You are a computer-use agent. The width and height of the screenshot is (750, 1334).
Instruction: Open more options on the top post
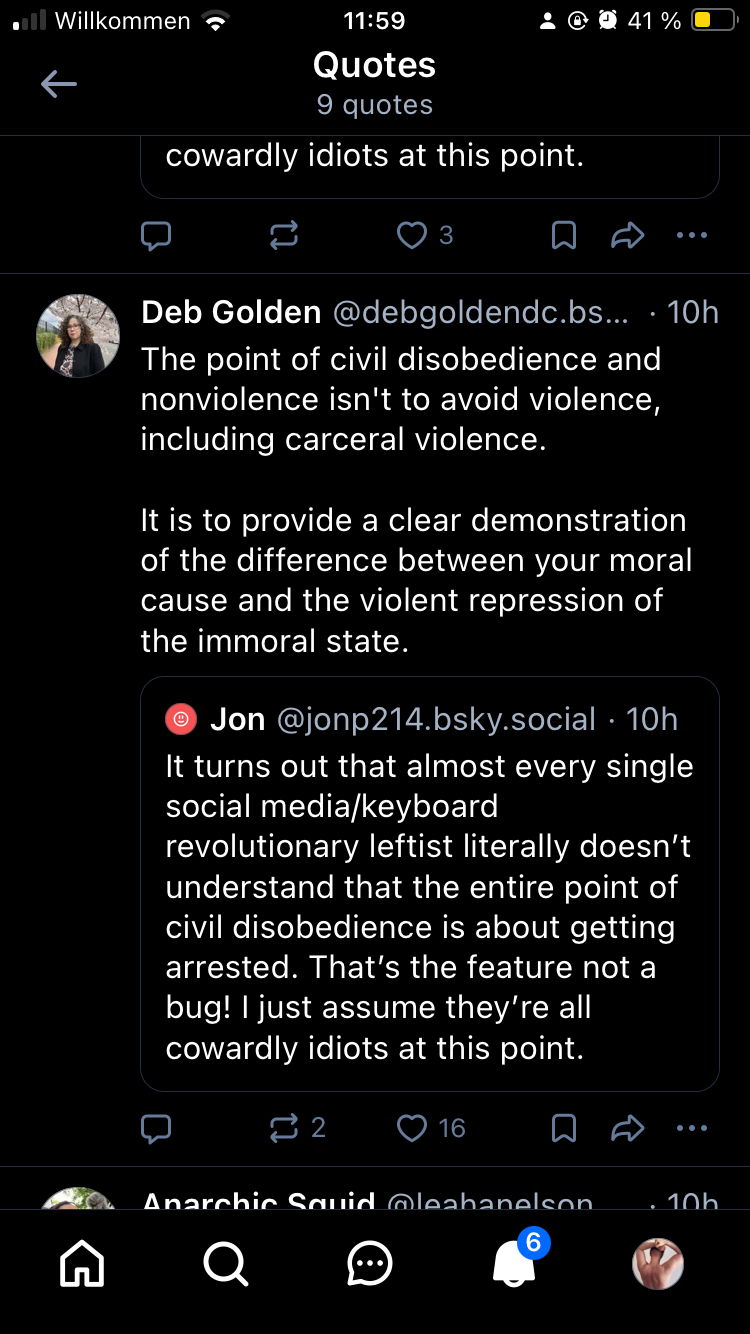coord(692,235)
